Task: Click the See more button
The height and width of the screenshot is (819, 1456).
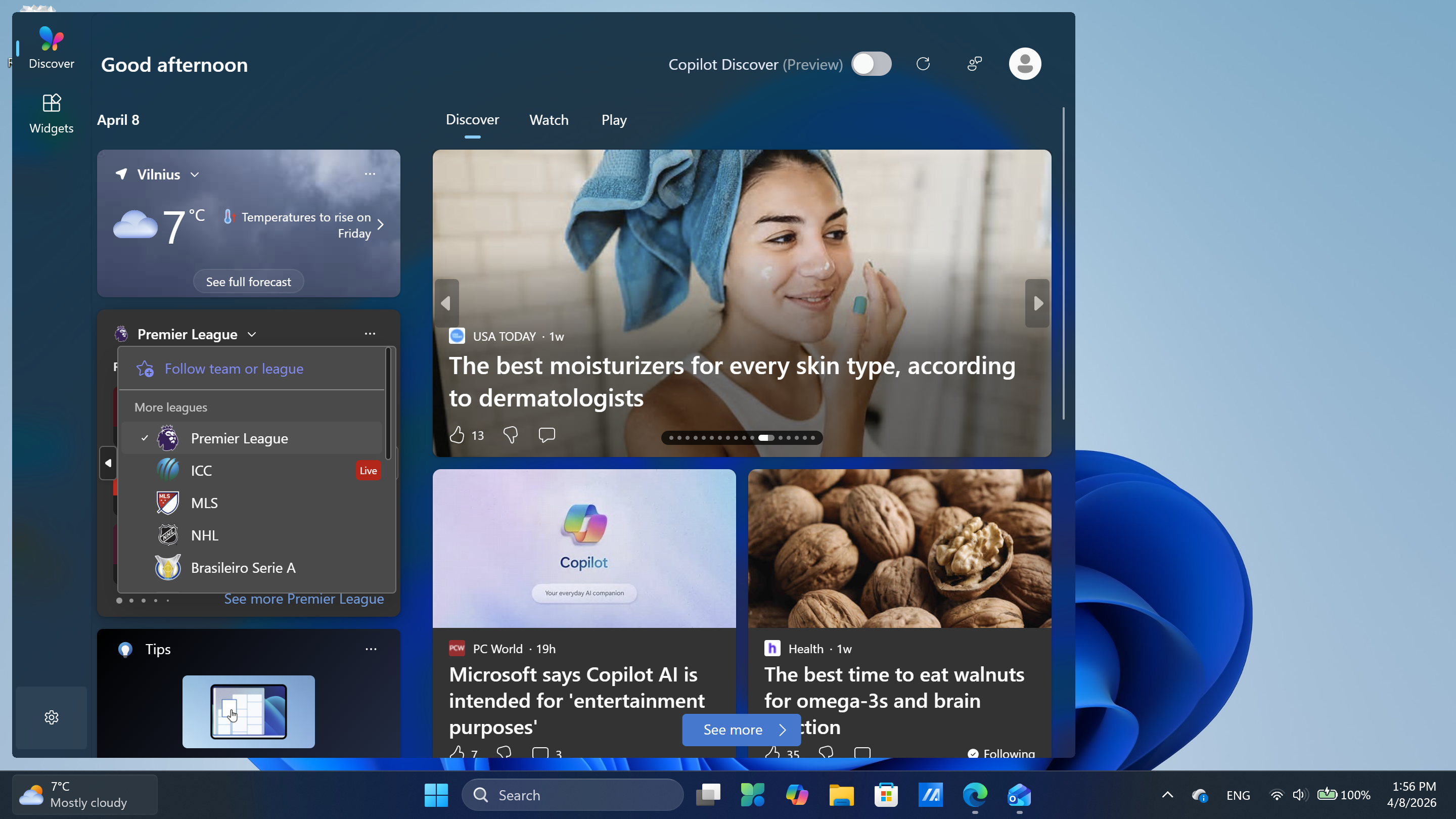Action: tap(741, 730)
